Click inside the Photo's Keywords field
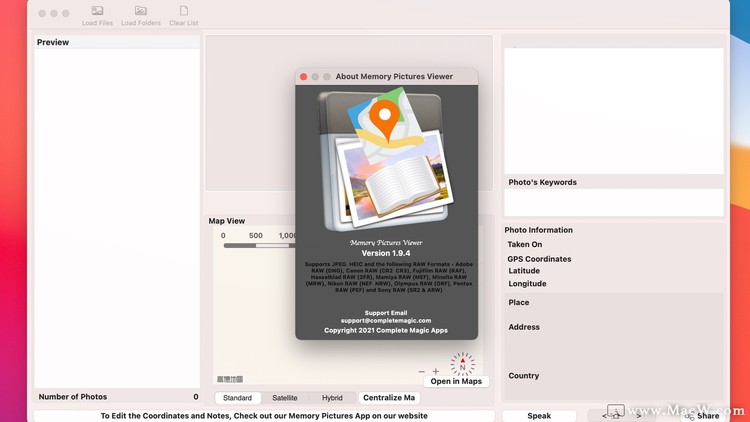The height and width of the screenshot is (422, 750). pyautogui.click(x=613, y=202)
